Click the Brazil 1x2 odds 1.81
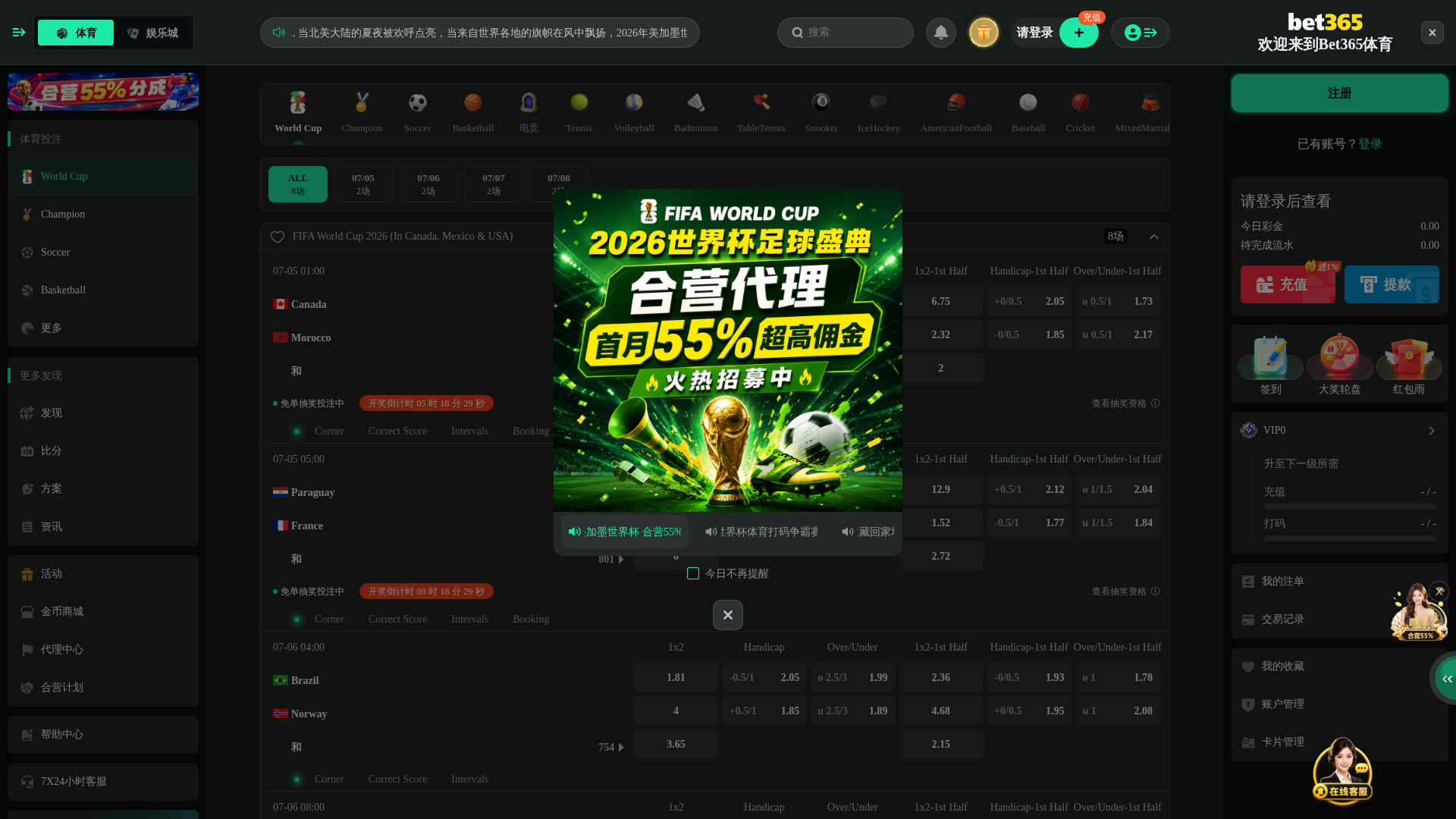The image size is (1456, 819). [676, 678]
